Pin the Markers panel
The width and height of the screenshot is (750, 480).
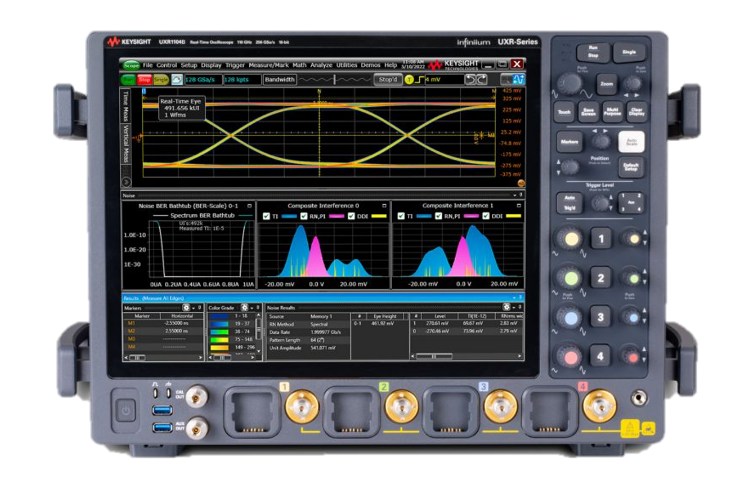tap(200, 307)
